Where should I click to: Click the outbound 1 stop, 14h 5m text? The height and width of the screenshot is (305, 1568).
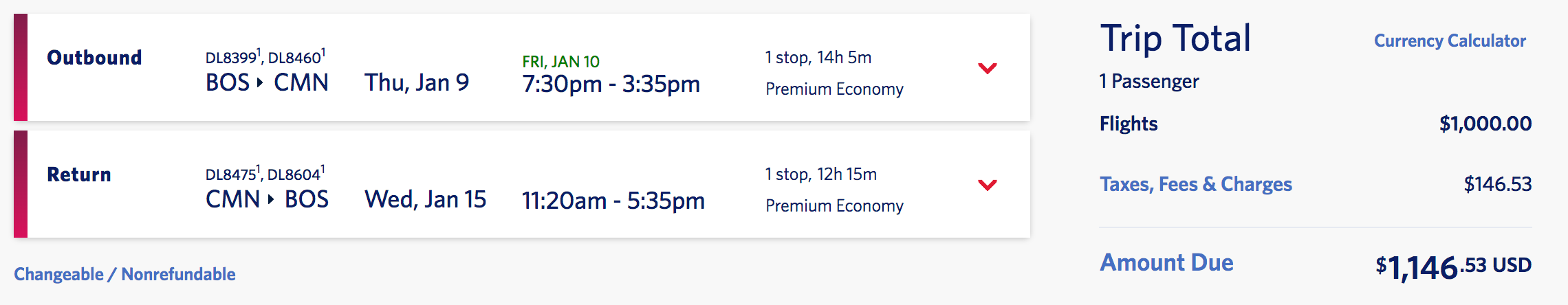(818, 58)
